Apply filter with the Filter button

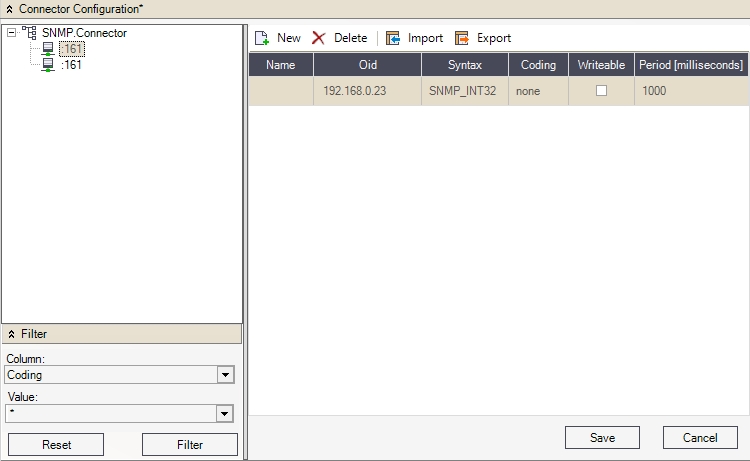(190, 445)
